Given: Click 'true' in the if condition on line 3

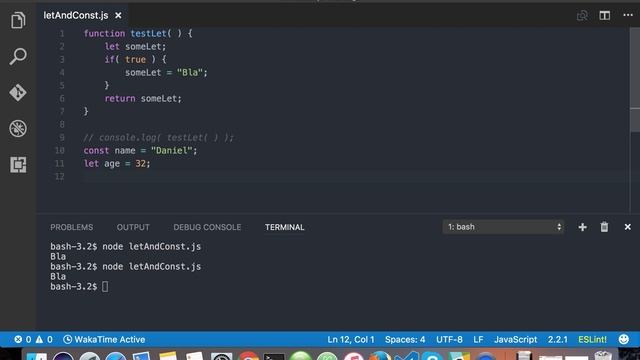Looking at the screenshot, I should tap(135, 60).
